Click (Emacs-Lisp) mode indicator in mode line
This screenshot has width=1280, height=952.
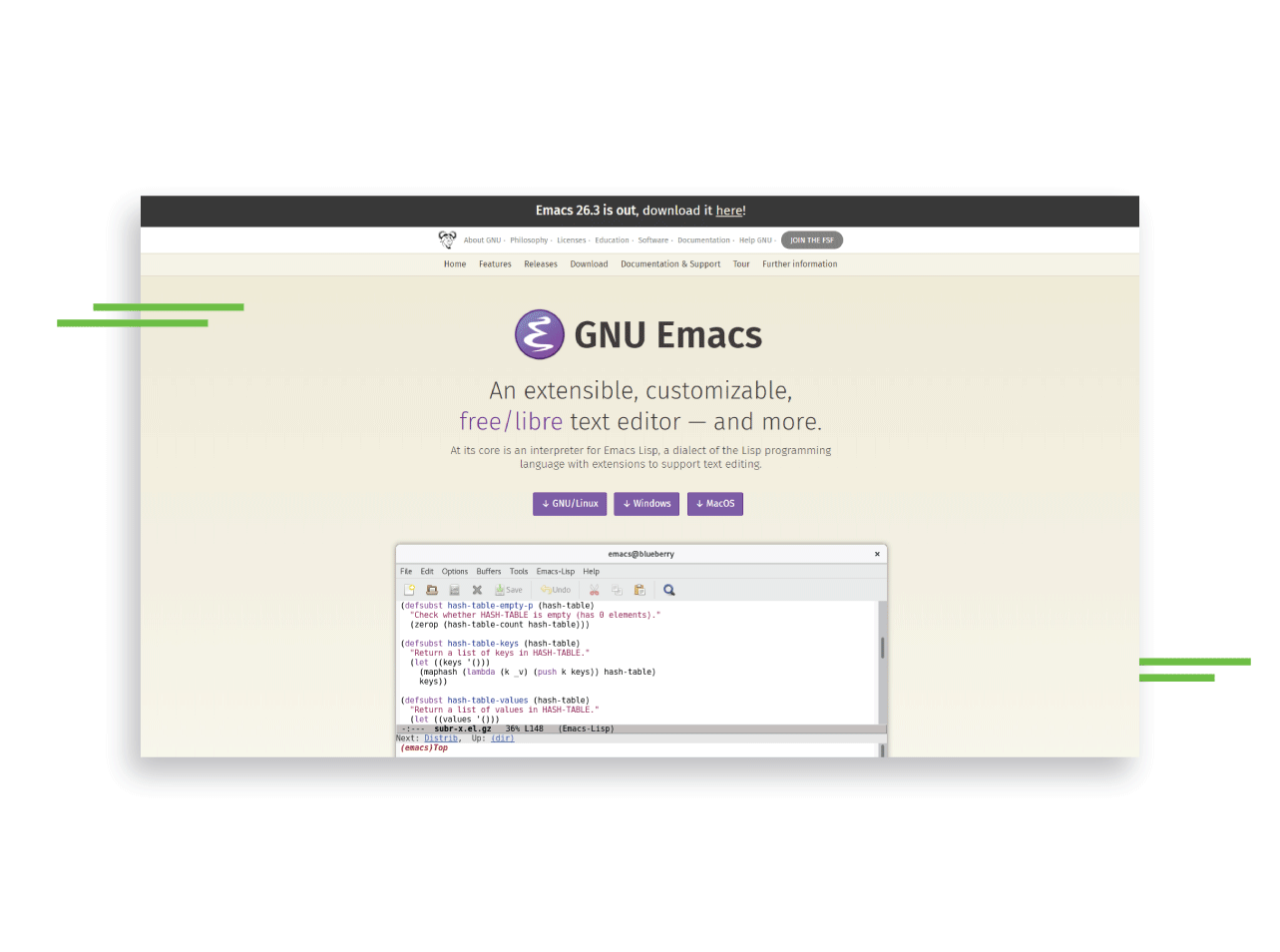tap(587, 728)
